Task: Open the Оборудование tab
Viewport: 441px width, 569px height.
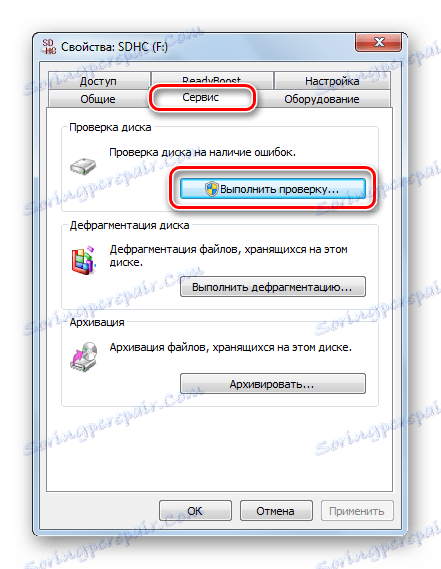Action: [x=322, y=99]
